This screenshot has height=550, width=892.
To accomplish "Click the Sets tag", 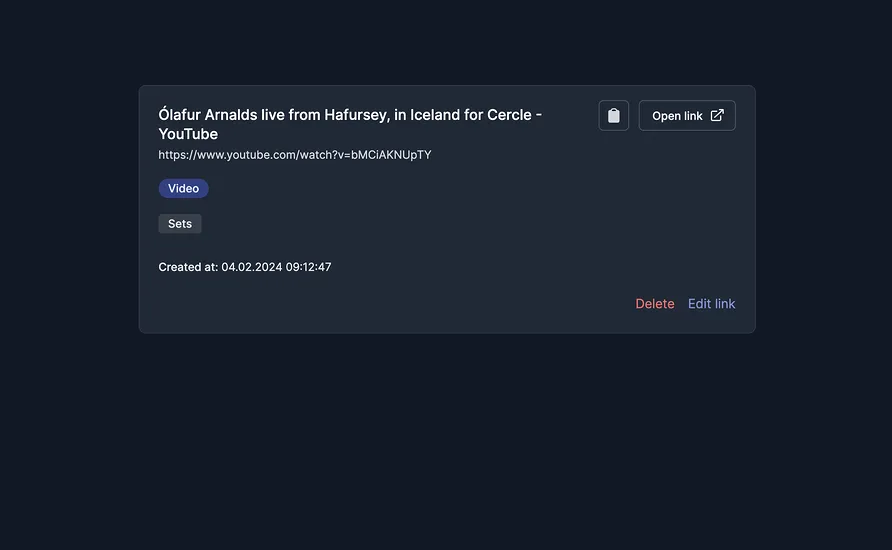I will tap(180, 224).
